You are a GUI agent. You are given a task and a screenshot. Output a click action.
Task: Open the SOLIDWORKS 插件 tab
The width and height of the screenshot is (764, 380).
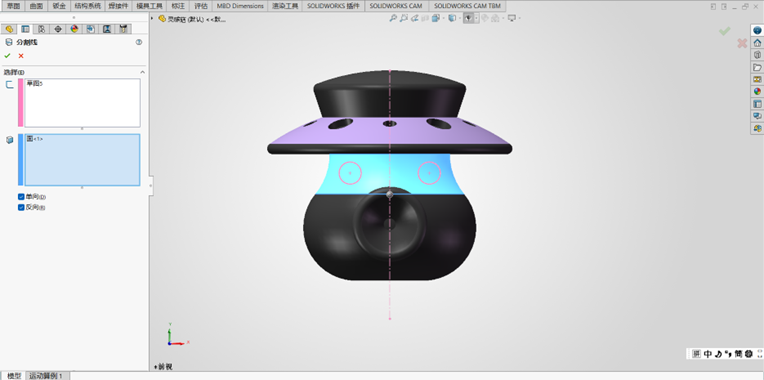coord(333,6)
